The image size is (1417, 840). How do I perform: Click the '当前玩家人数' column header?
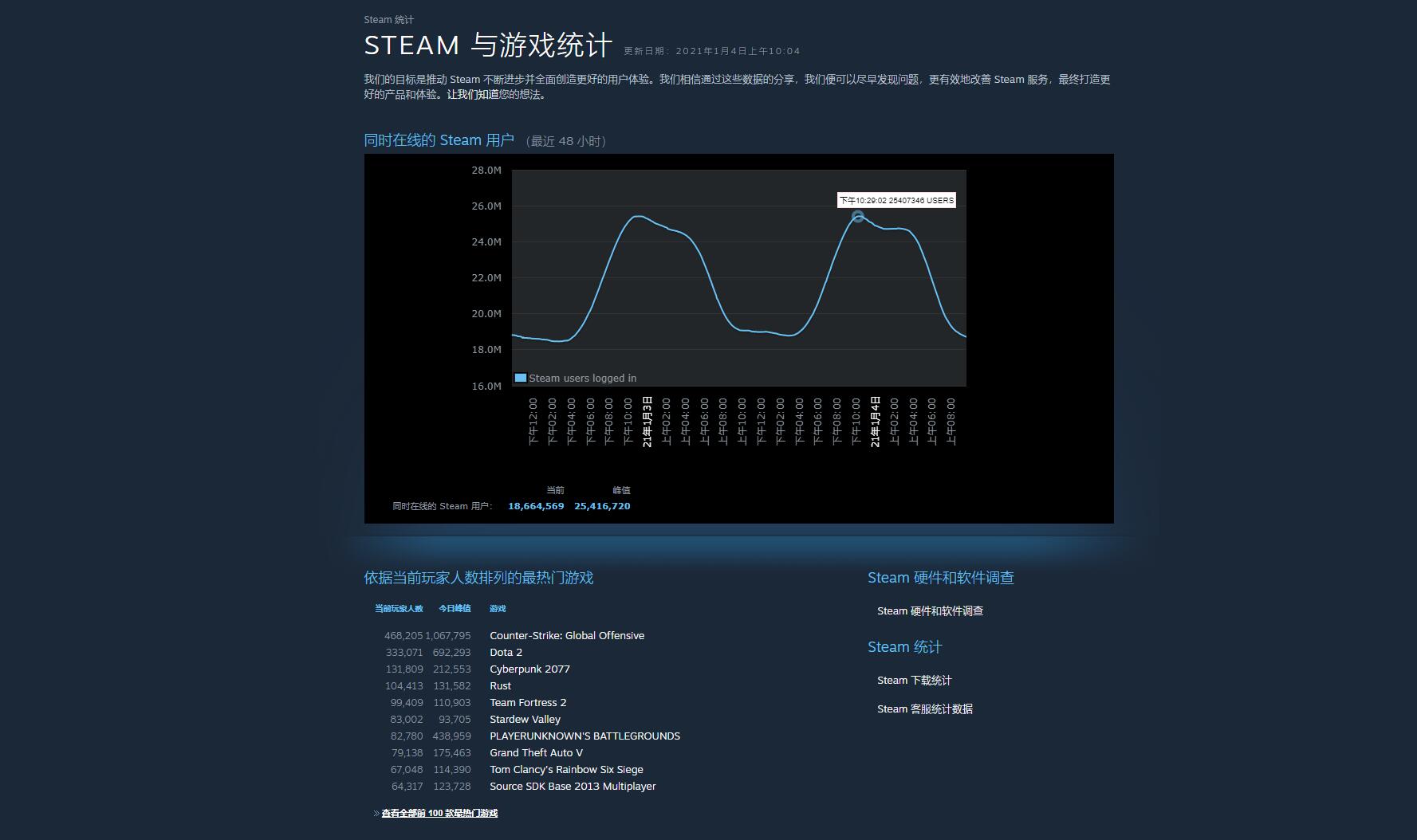[x=399, y=608]
